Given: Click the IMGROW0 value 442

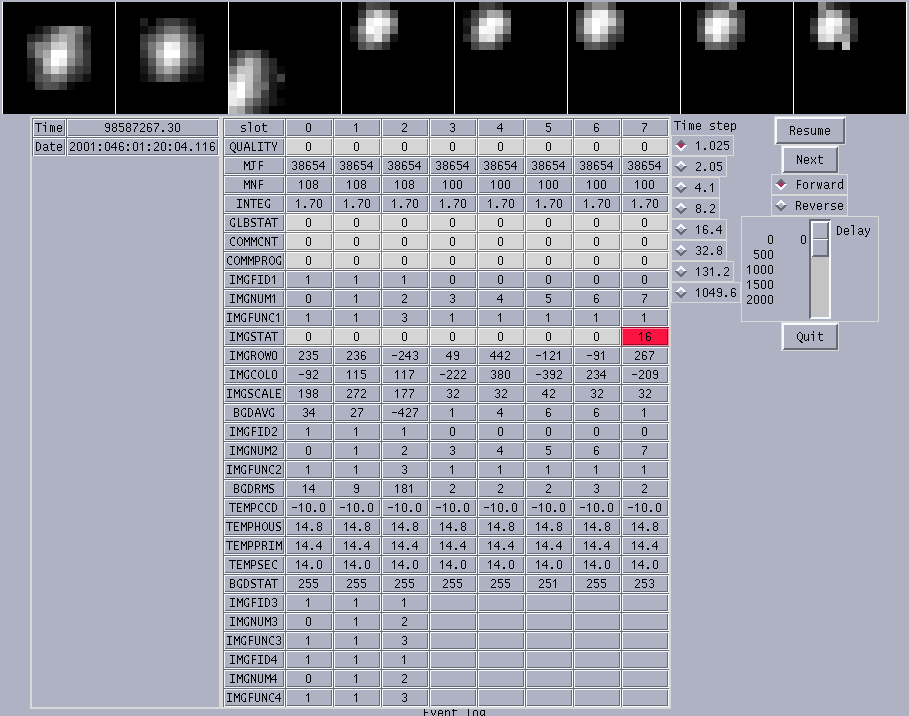Looking at the screenshot, I should click(x=500, y=355).
